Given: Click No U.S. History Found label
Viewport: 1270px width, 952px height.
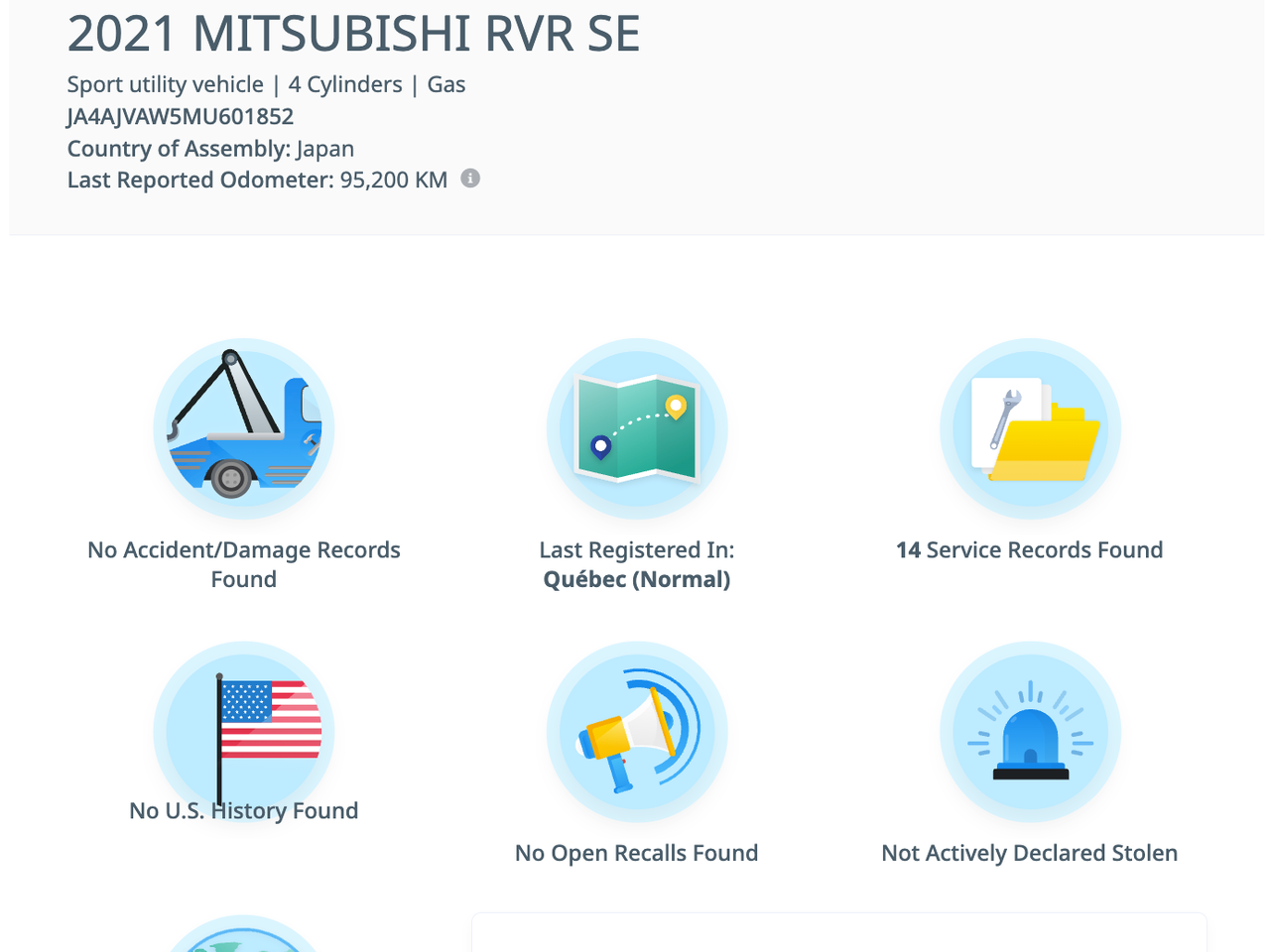Looking at the screenshot, I should (244, 811).
